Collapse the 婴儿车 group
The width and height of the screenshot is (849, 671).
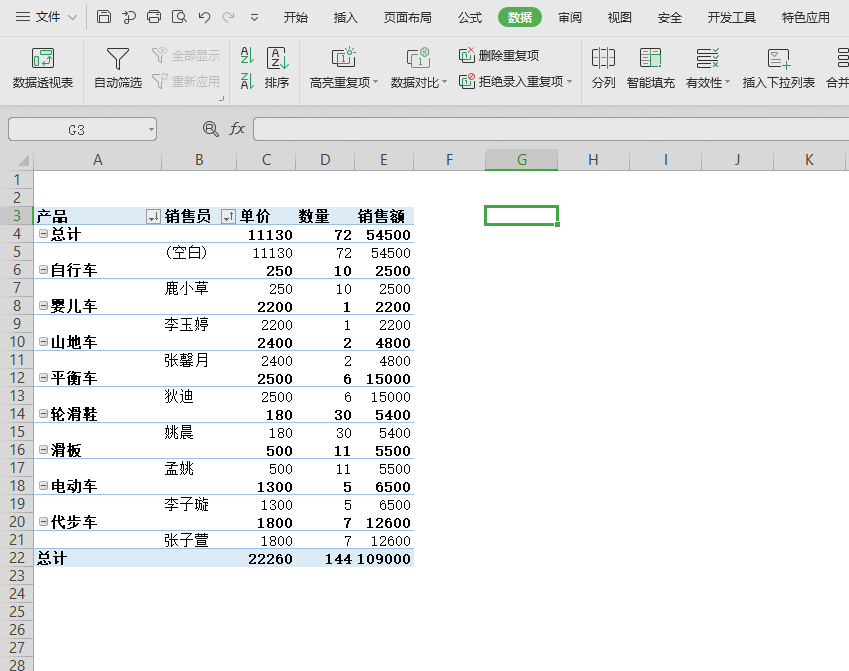(x=43, y=306)
